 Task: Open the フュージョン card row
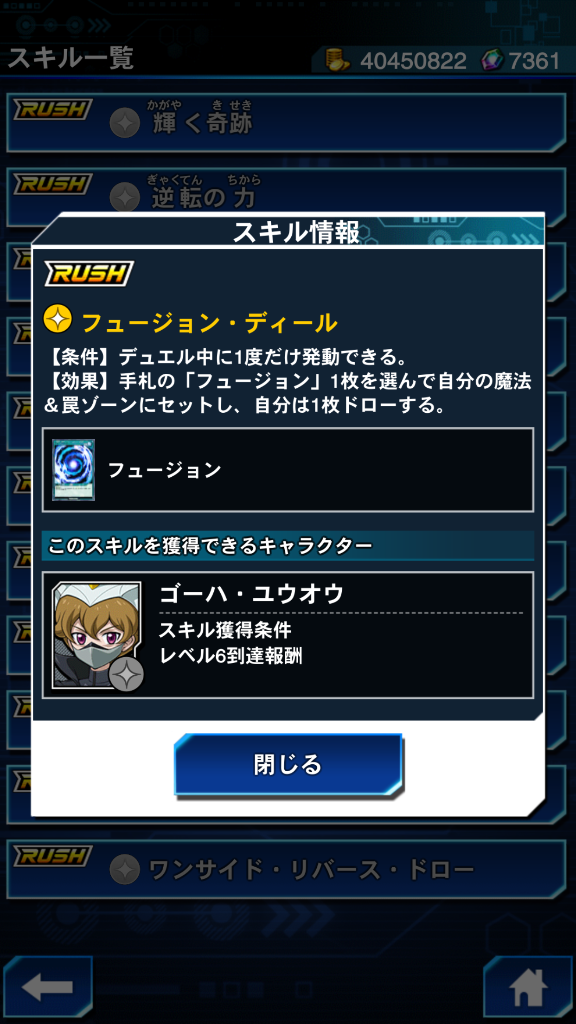pyautogui.click(x=287, y=470)
